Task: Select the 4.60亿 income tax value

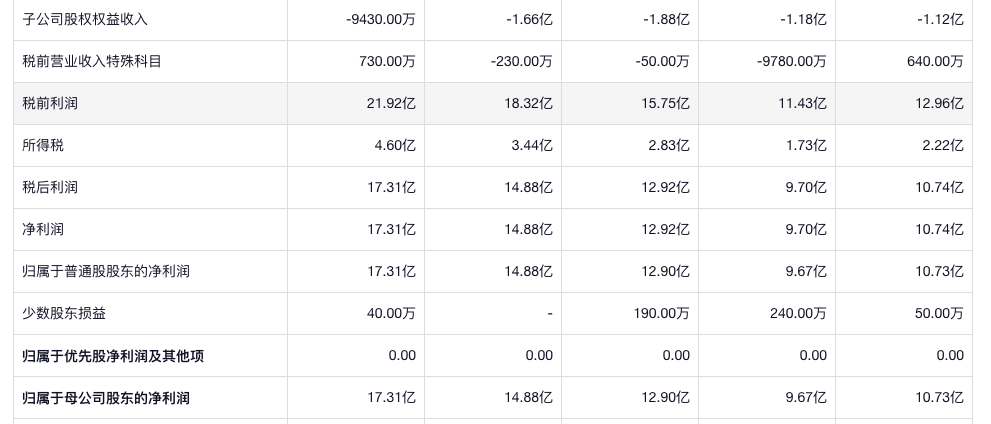Action: coord(394,145)
